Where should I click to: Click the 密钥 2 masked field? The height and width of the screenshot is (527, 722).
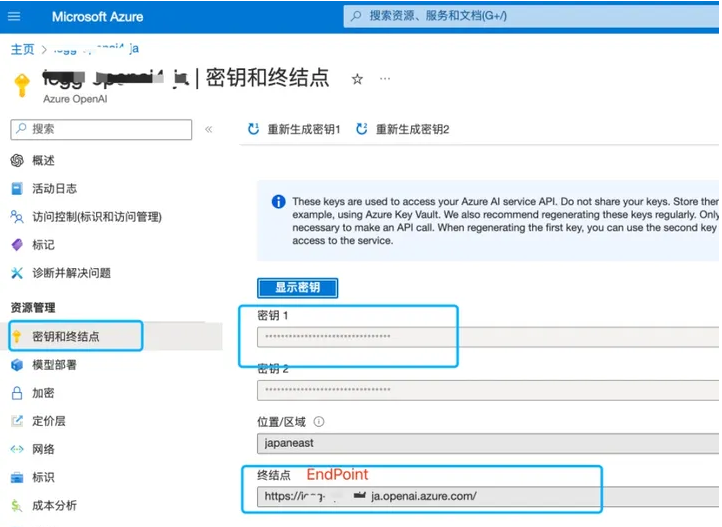pyautogui.click(x=488, y=390)
